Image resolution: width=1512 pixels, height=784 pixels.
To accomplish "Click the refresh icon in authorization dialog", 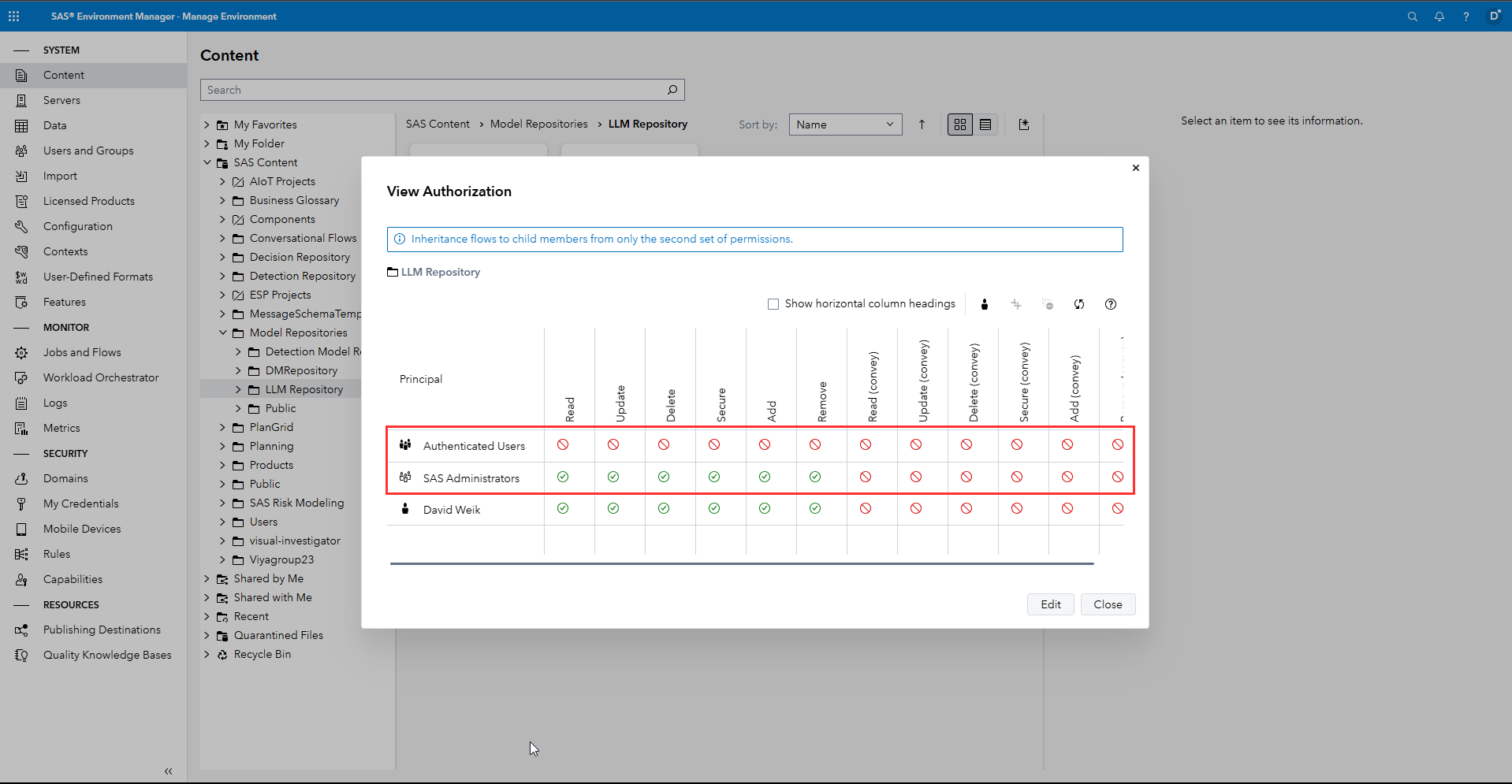I will pyautogui.click(x=1078, y=304).
